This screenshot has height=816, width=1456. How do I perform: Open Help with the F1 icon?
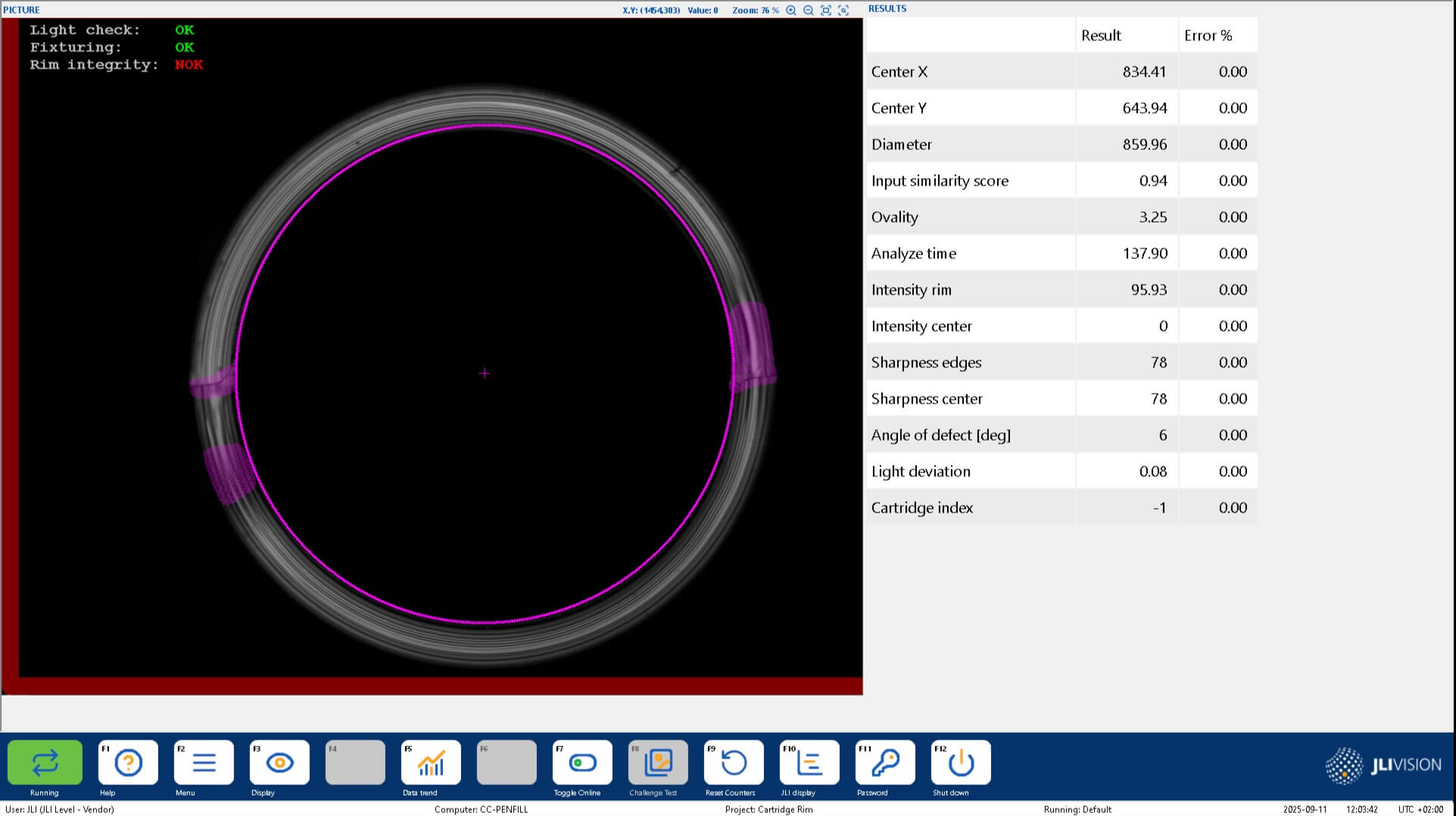tap(128, 762)
